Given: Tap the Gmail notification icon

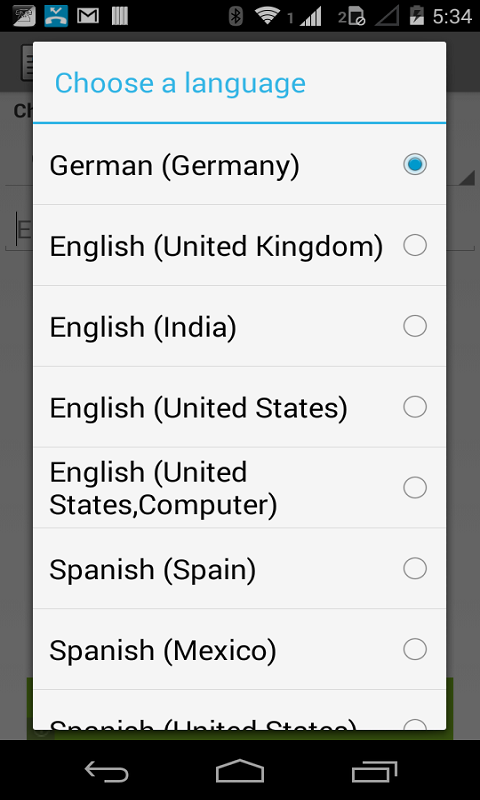Looking at the screenshot, I should pos(88,16).
